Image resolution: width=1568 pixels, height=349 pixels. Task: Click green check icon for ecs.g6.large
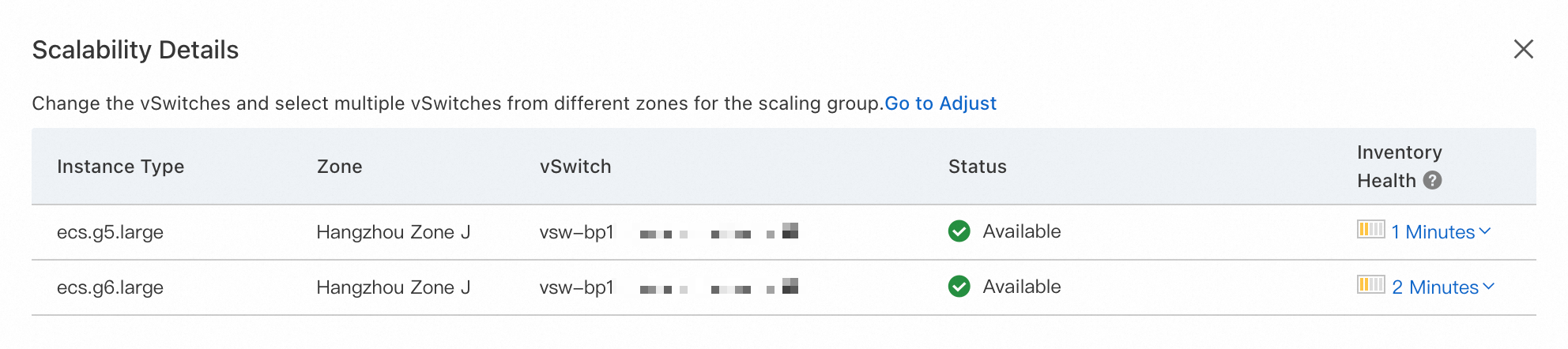[x=959, y=287]
